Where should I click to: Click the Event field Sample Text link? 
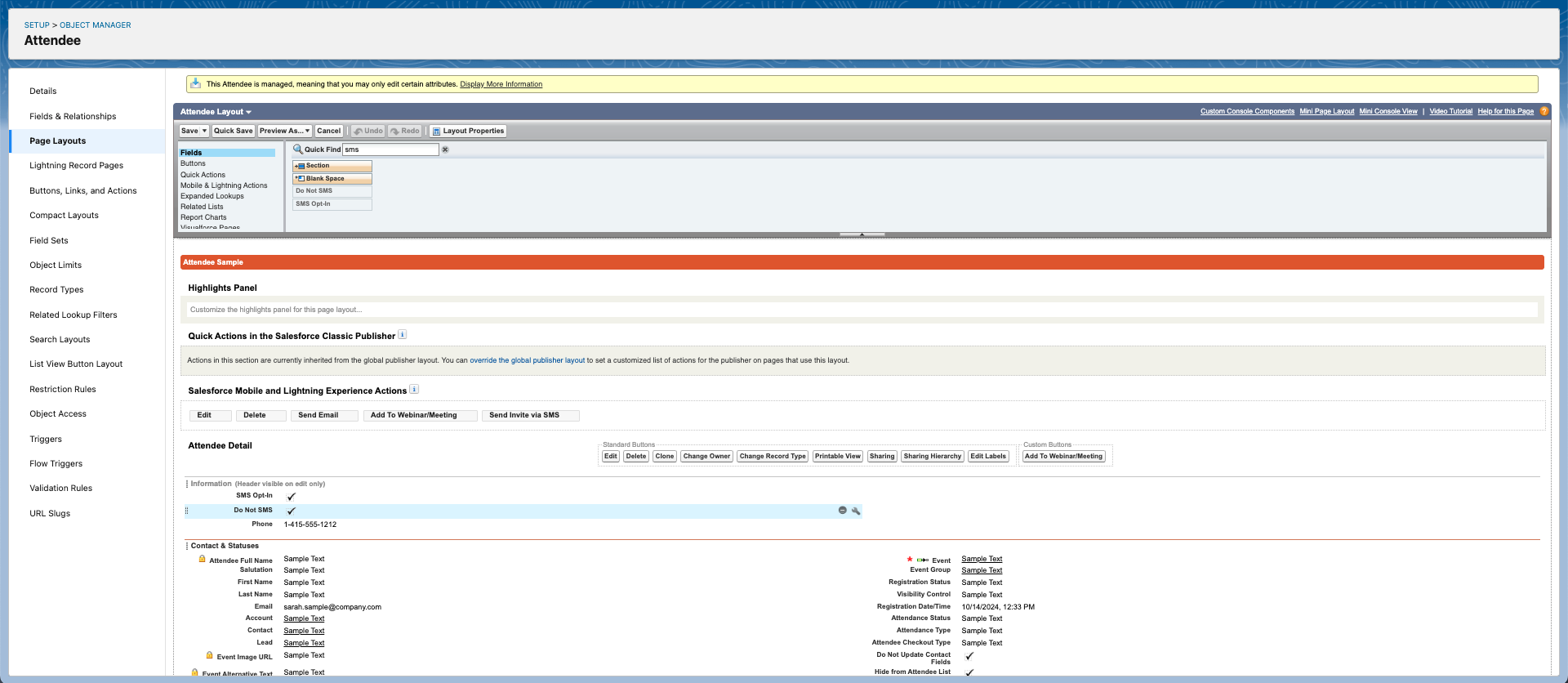tap(982, 560)
